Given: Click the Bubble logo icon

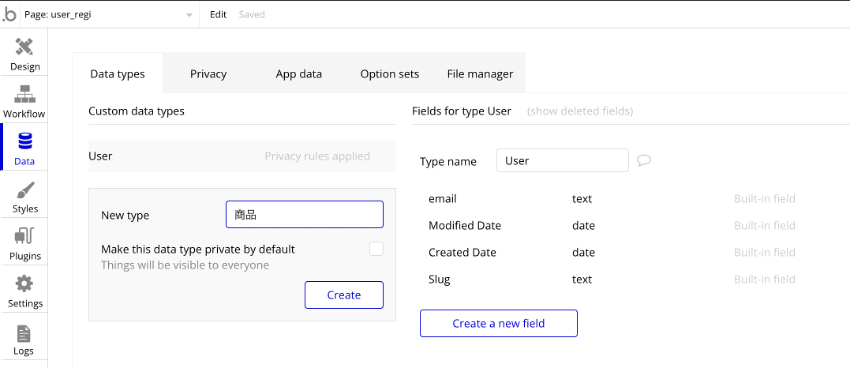Looking at the screenshot, I should [9, 15].
